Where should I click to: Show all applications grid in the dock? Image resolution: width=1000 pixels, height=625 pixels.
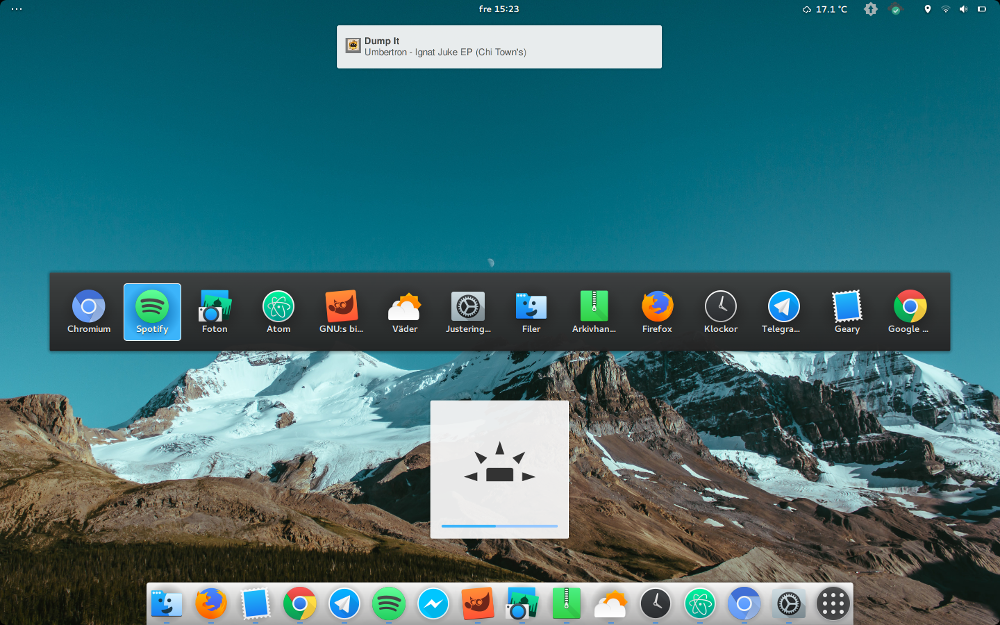click(x=833, y=603)
